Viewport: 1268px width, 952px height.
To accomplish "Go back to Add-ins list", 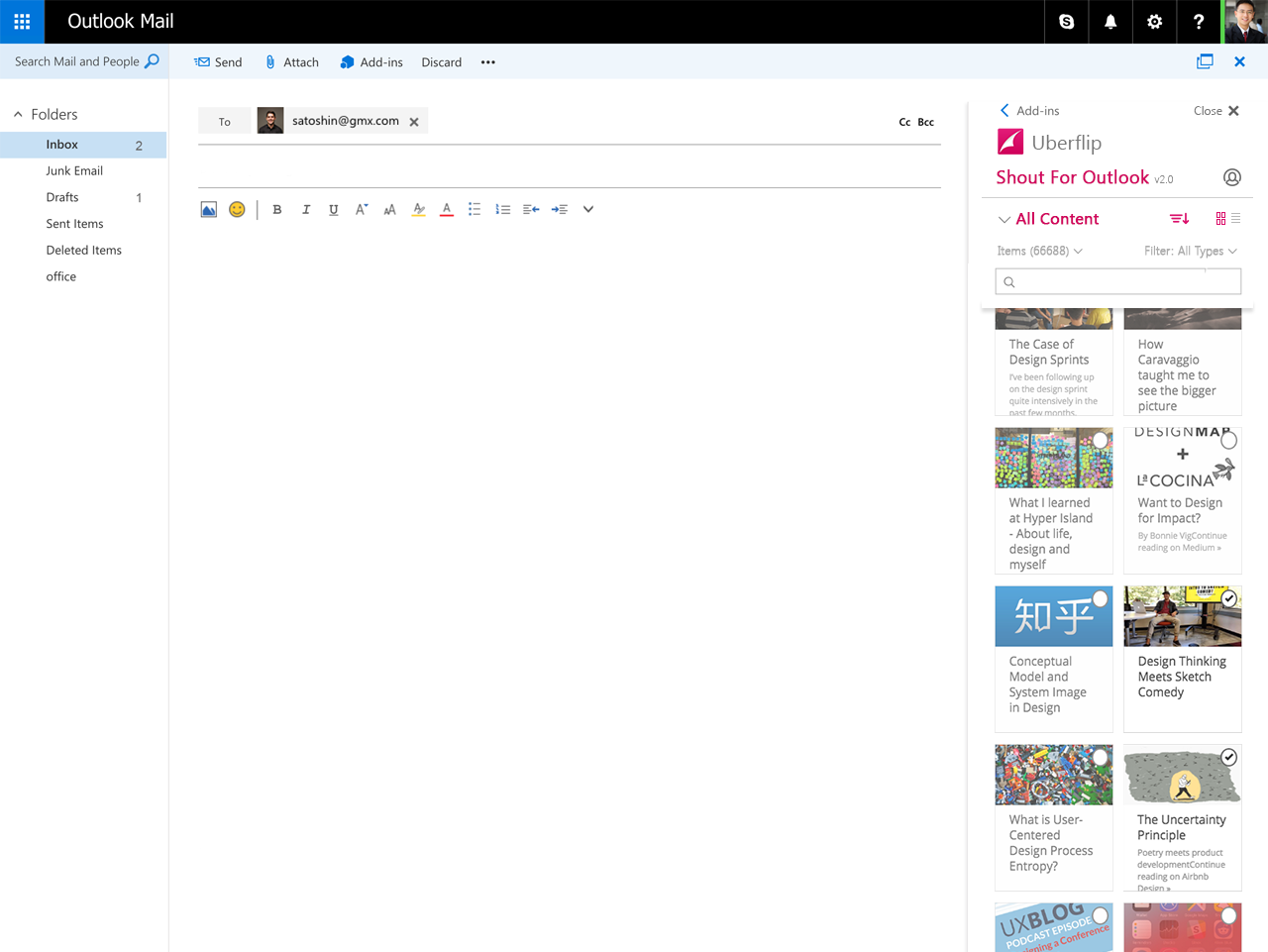I will click(1029, 111).
